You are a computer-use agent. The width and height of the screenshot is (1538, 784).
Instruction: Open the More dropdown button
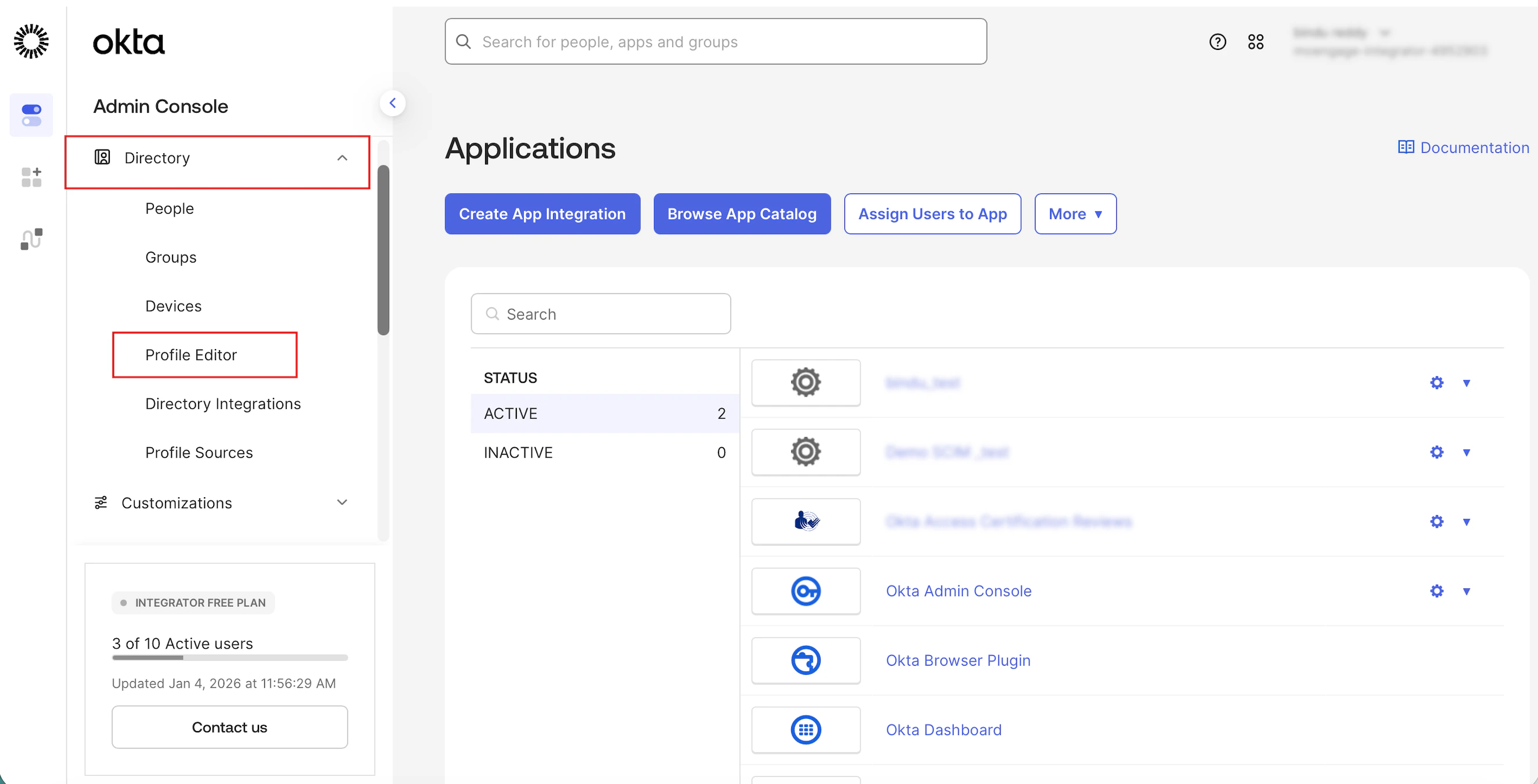click(x=1075, y=214)
